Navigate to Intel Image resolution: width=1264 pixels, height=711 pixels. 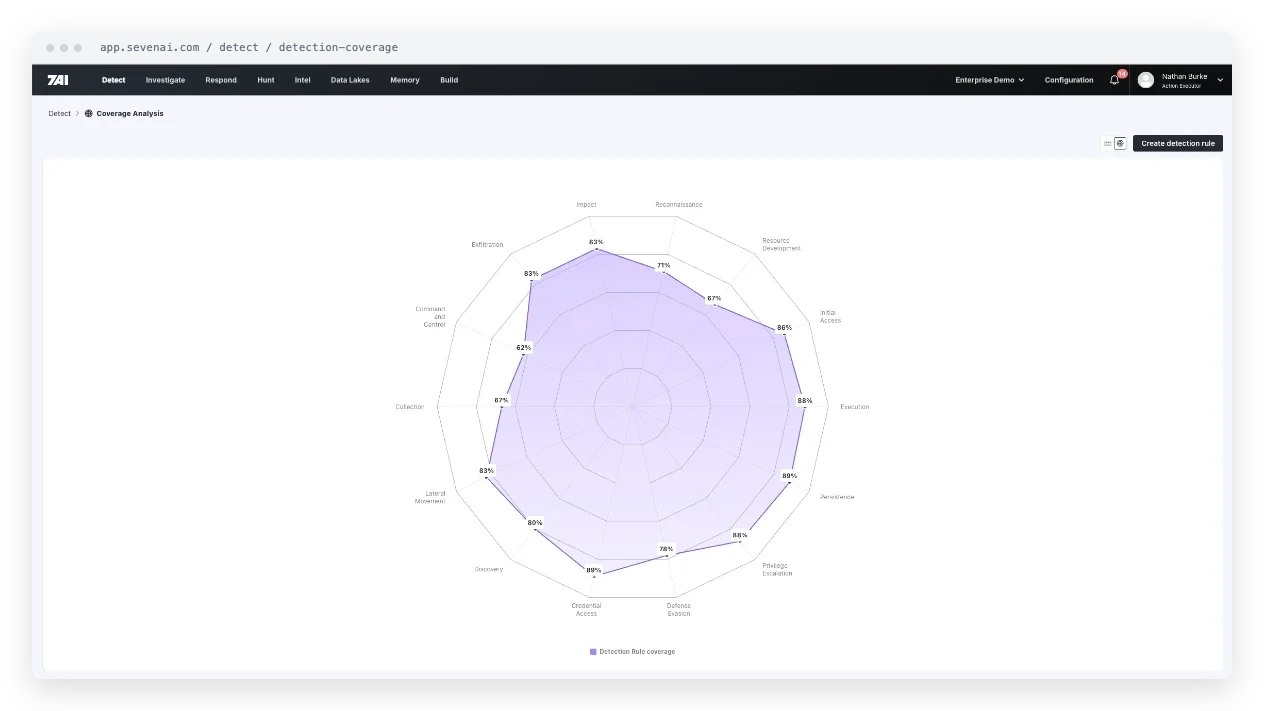303,80
